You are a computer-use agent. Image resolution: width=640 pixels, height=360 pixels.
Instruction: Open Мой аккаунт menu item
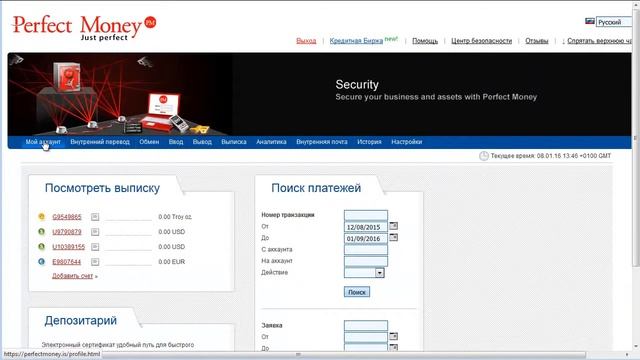43,142
